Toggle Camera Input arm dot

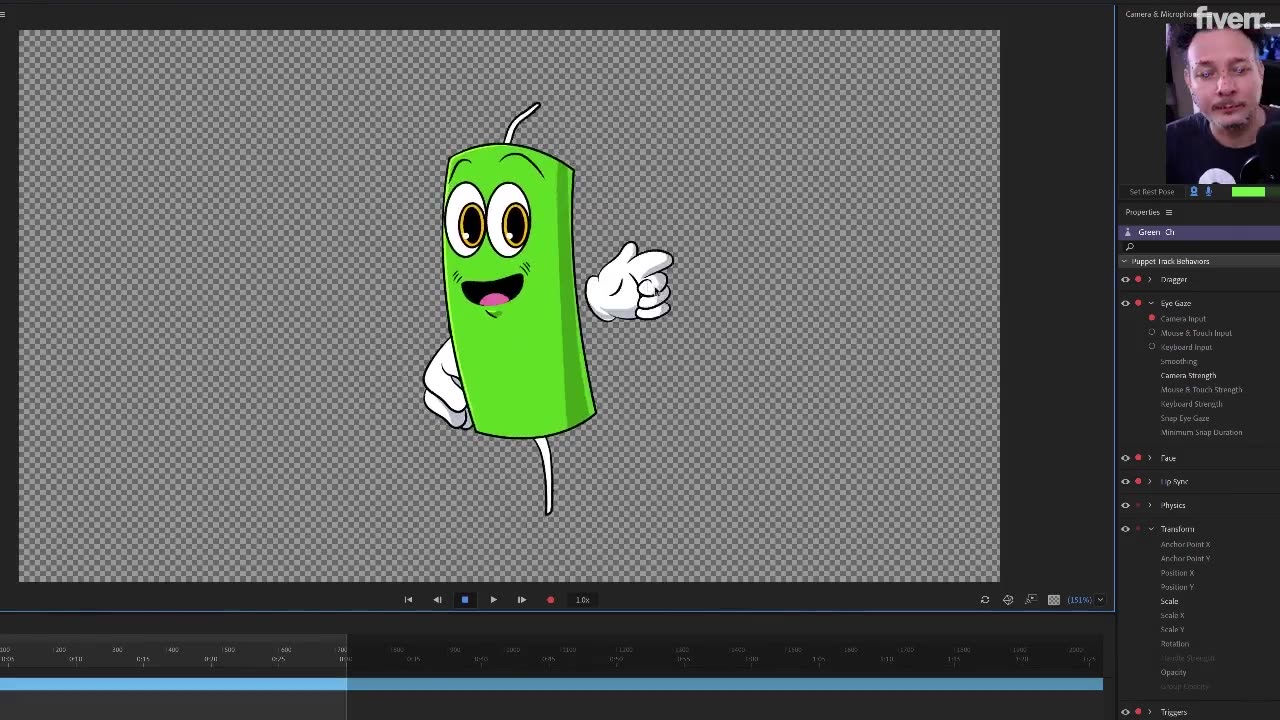(1152, 318)
